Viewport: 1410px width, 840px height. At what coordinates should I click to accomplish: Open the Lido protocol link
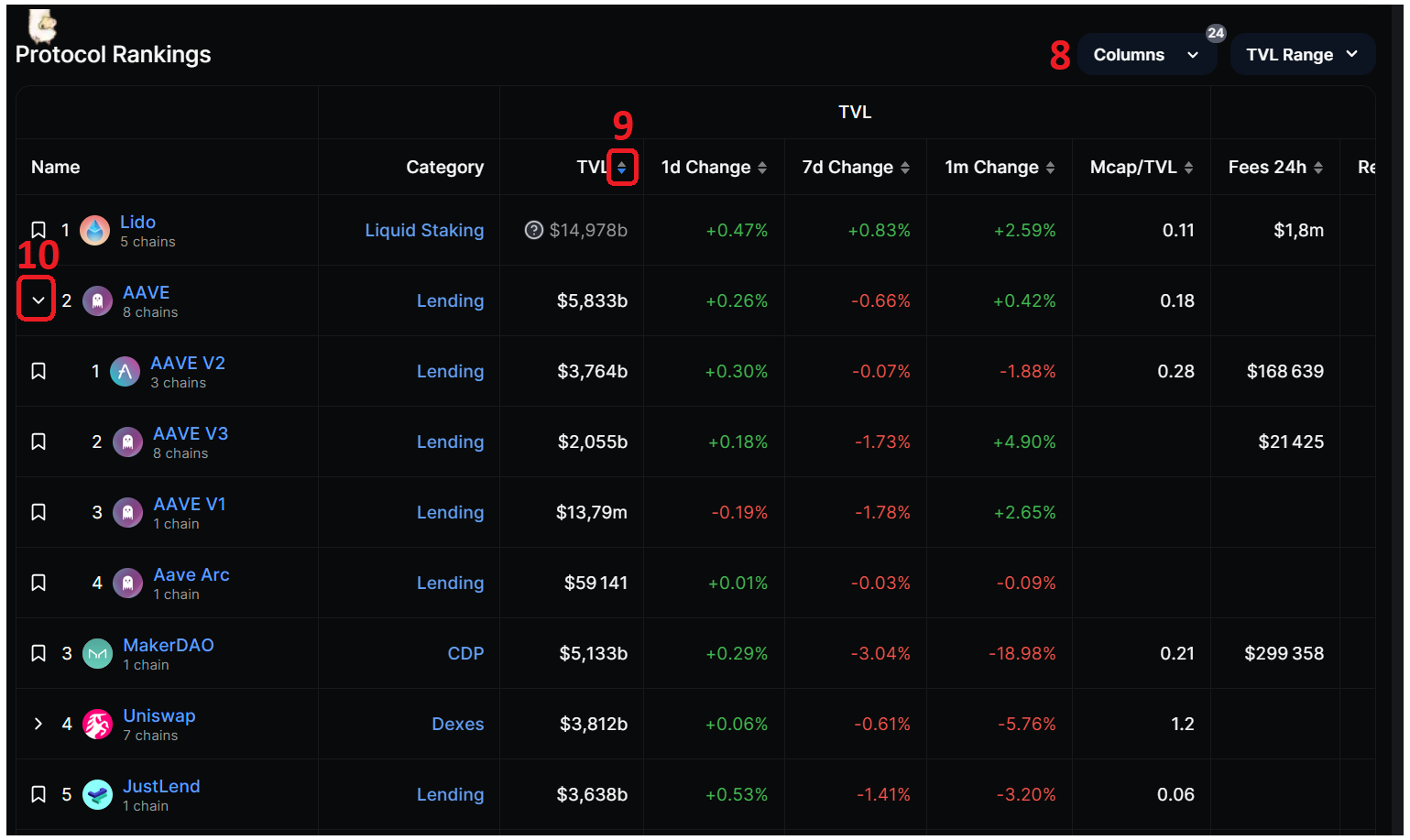tap(137, 222)
